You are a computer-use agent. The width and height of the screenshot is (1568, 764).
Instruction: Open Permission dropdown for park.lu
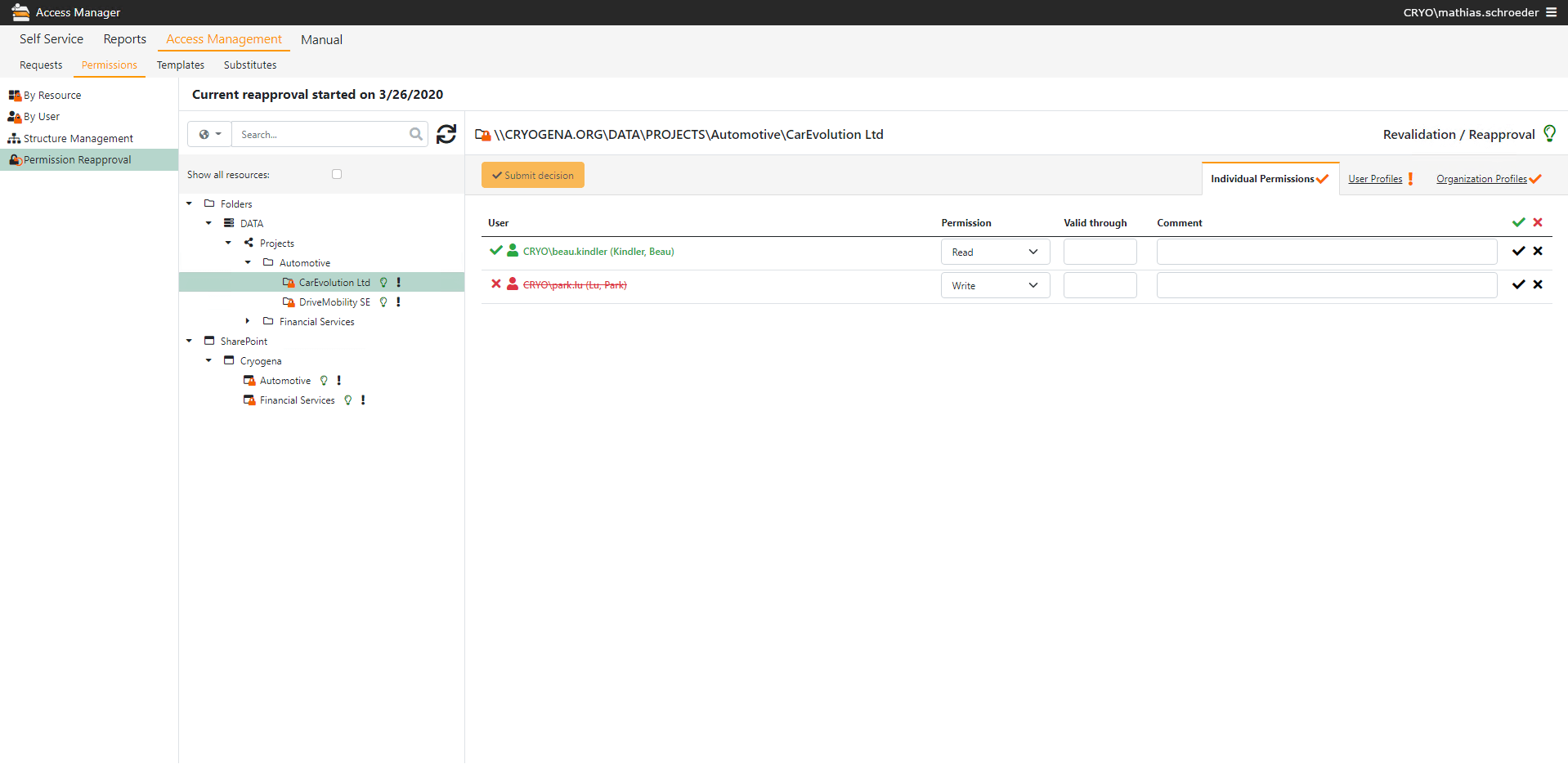point(995,285)
